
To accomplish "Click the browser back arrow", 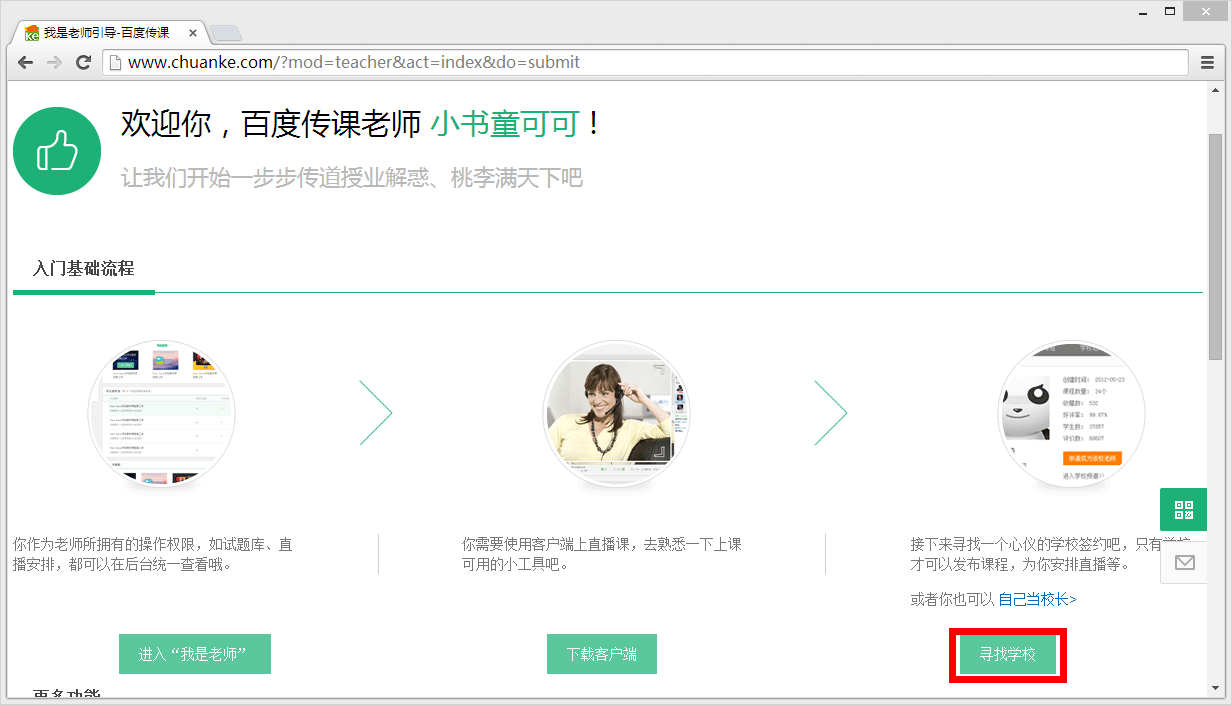I will pyautogui.click(x=25, y=62).
